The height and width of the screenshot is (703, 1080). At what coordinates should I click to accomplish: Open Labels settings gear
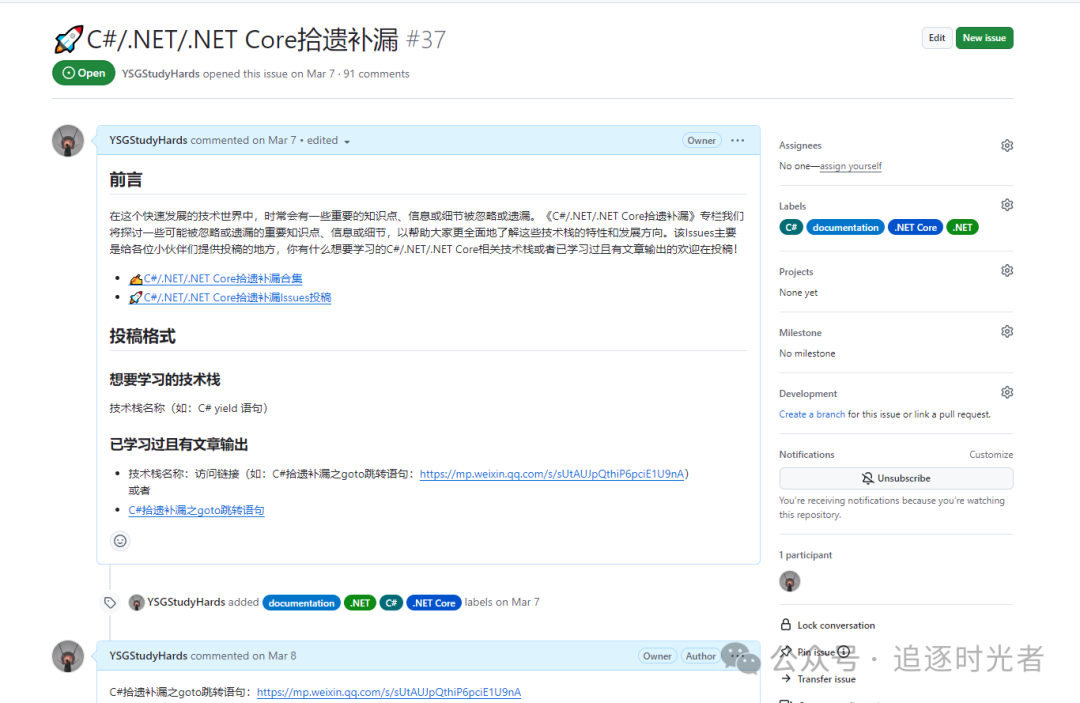[x=1006, y=205]
